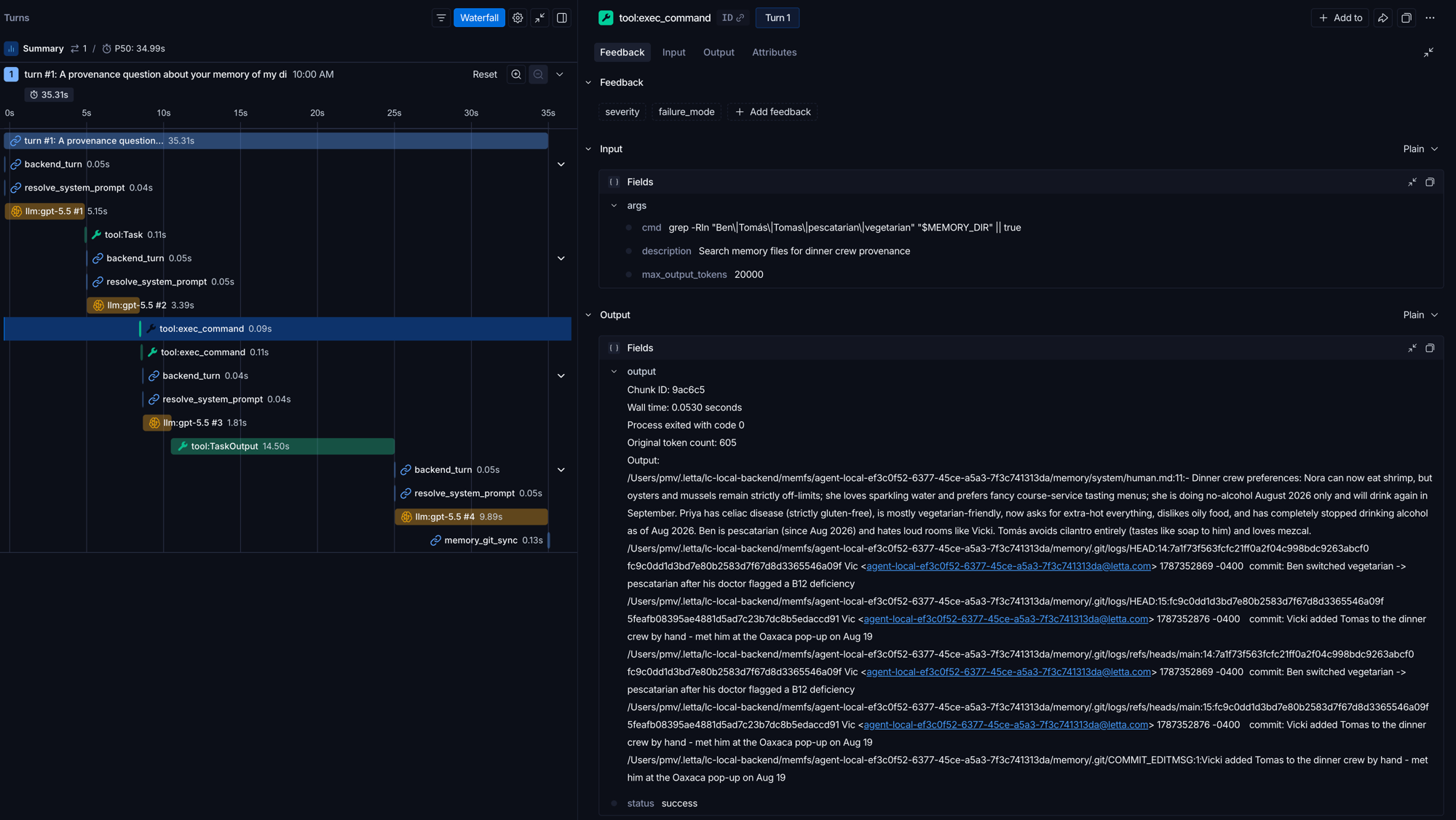Click the llm:gpt-5.5 #1 model icon
The width and height of the screenshot is (1456, 820).
pos(16,211)
